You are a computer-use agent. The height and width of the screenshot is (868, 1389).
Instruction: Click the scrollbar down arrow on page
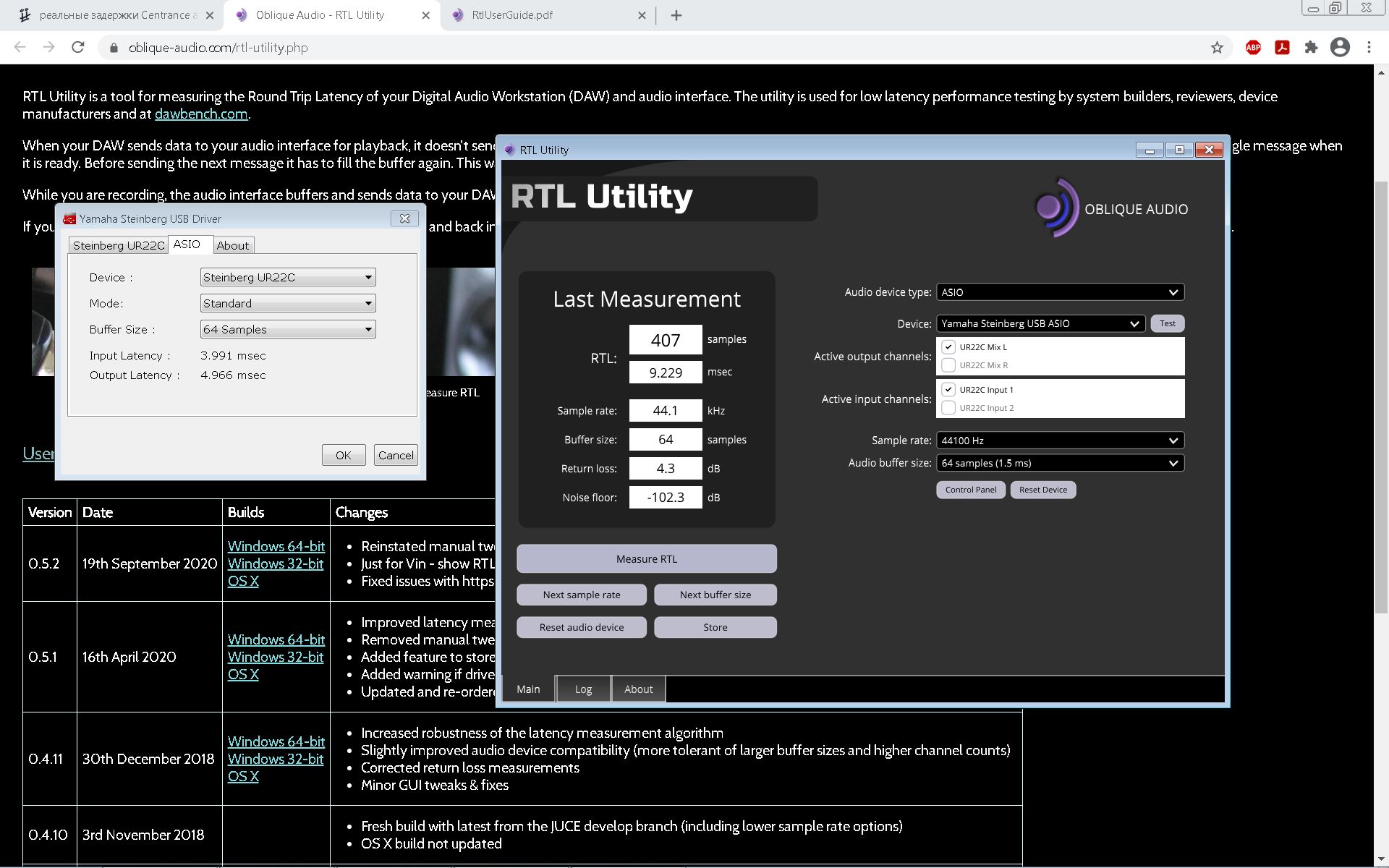pos(1381,859)
